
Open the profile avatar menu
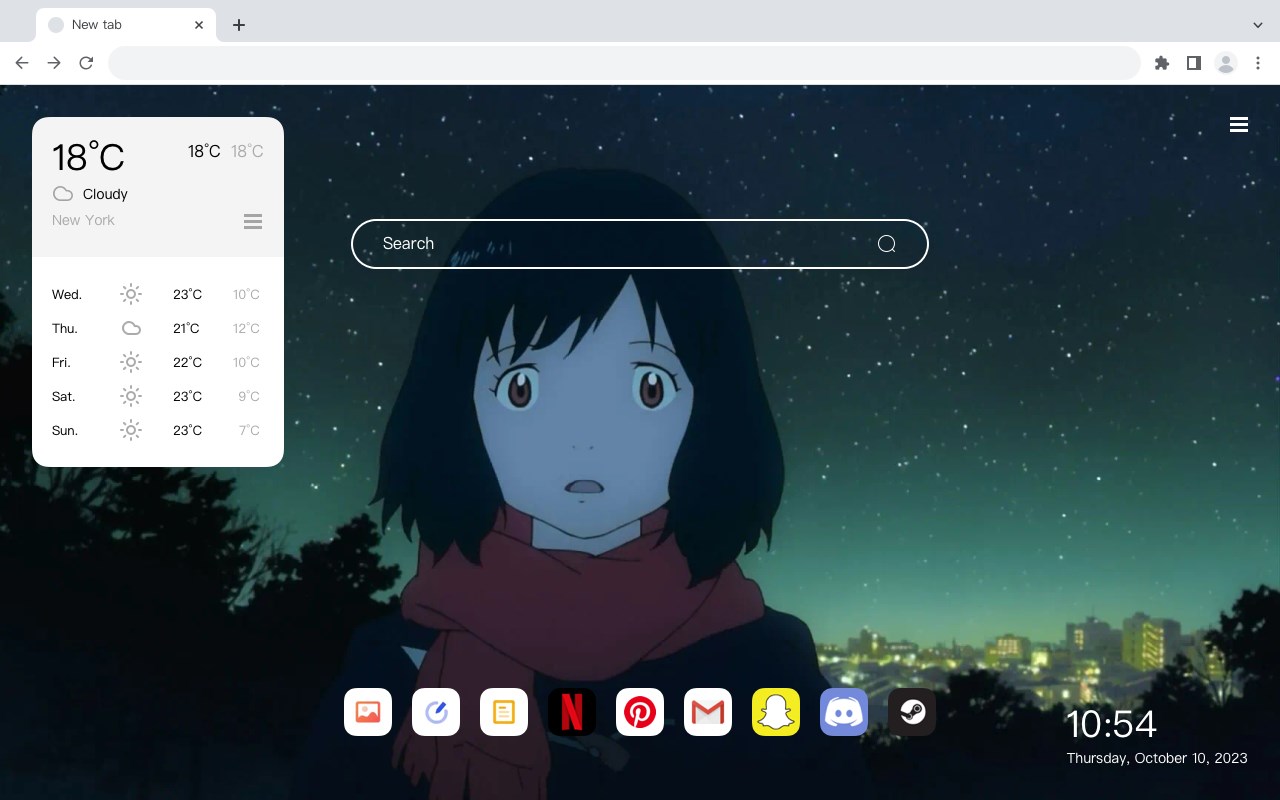1226,63
